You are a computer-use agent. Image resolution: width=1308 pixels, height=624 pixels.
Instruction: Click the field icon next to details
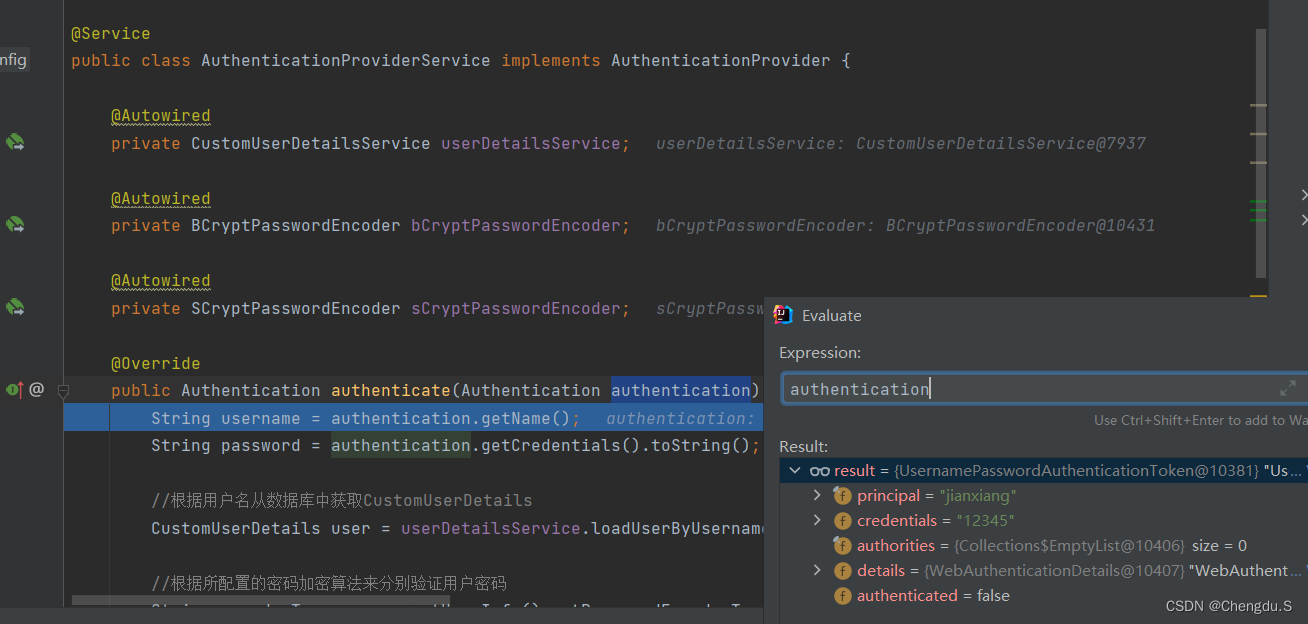coord(842,571)
